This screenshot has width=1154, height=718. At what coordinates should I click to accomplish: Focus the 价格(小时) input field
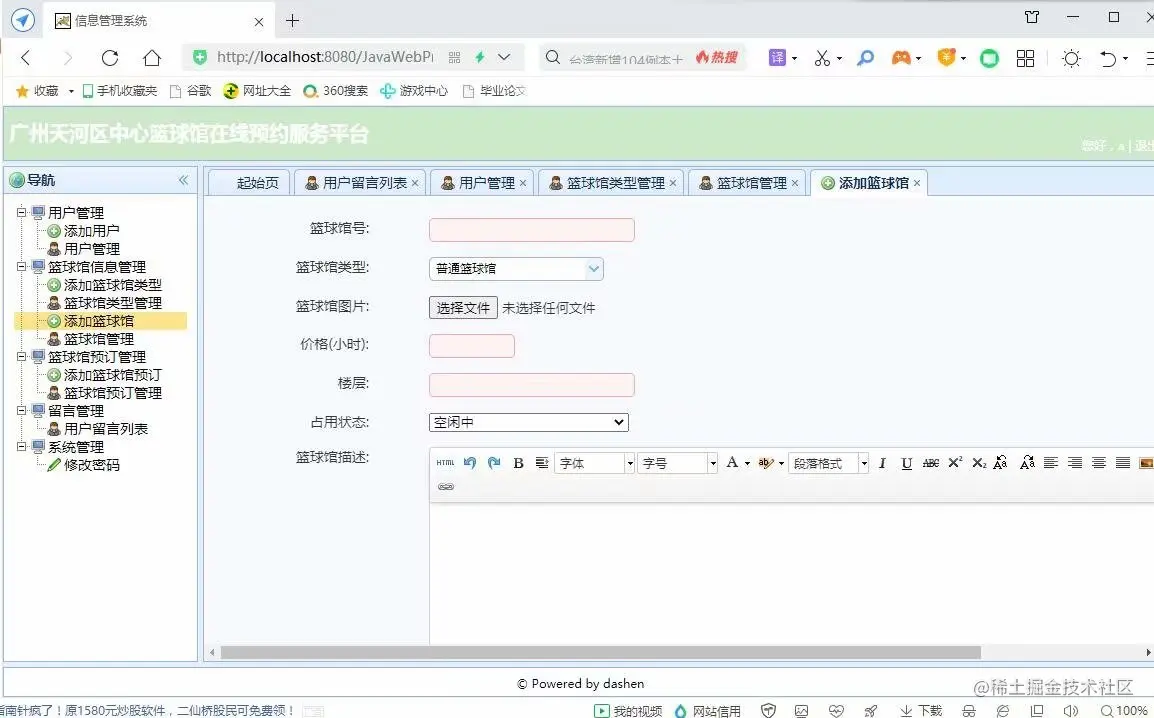pyautogui.click(x=472, y=346)
